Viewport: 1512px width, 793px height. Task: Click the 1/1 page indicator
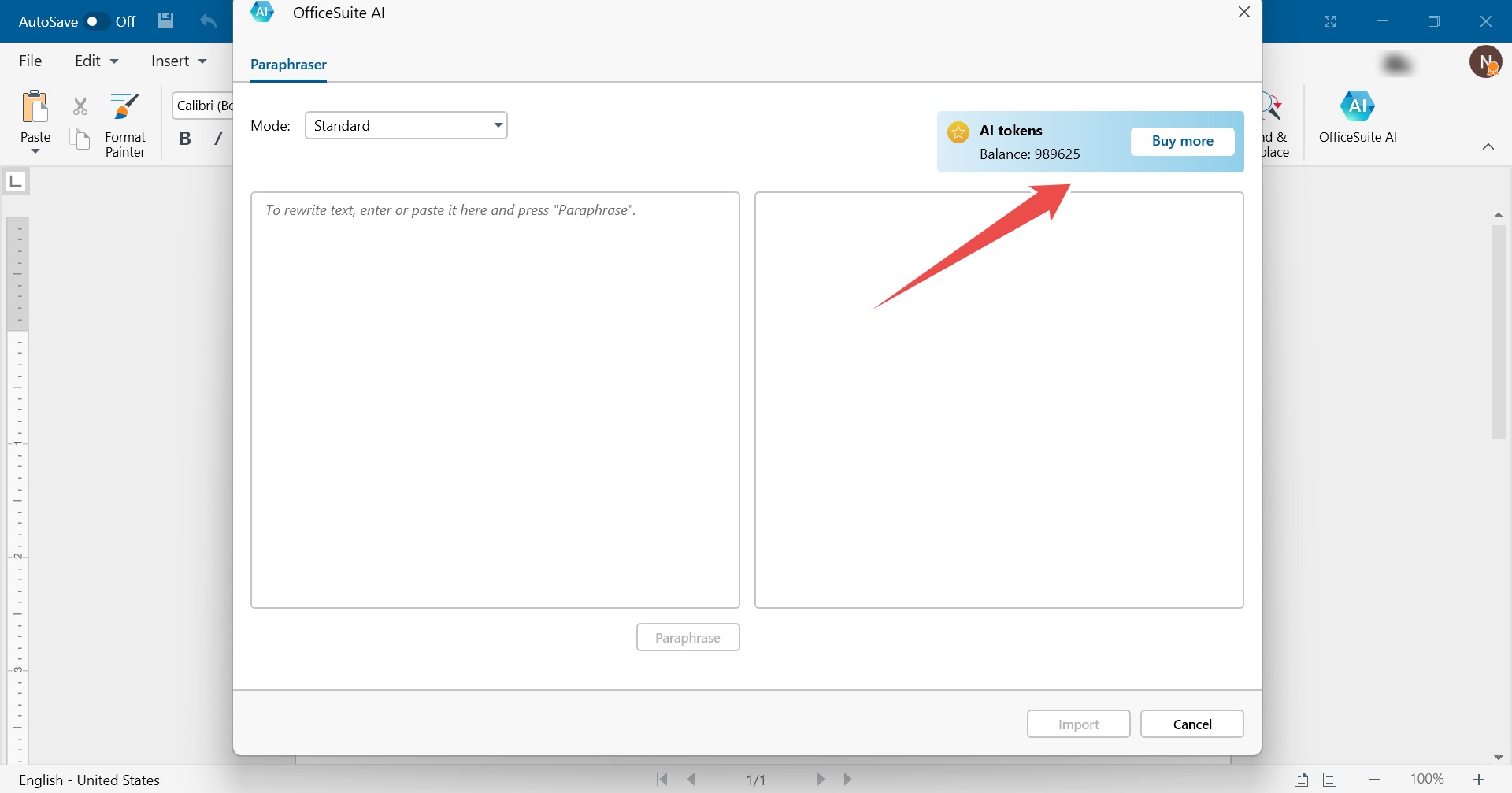(756, 780)
